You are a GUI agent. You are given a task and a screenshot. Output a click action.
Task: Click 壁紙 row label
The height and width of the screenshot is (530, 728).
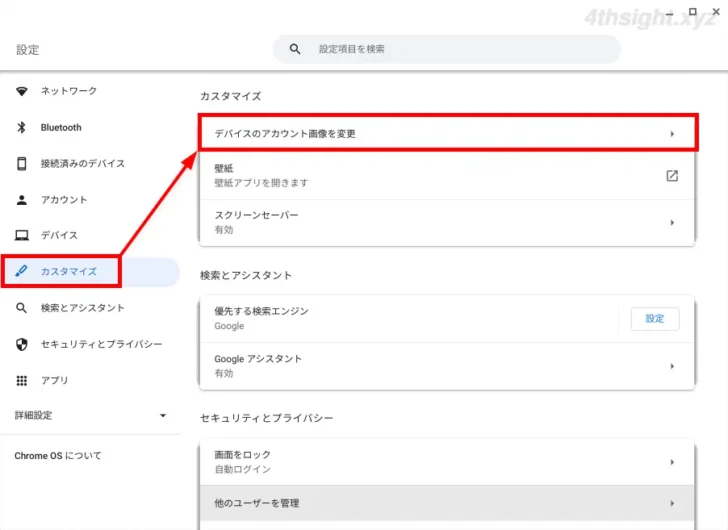pos(223,168)
